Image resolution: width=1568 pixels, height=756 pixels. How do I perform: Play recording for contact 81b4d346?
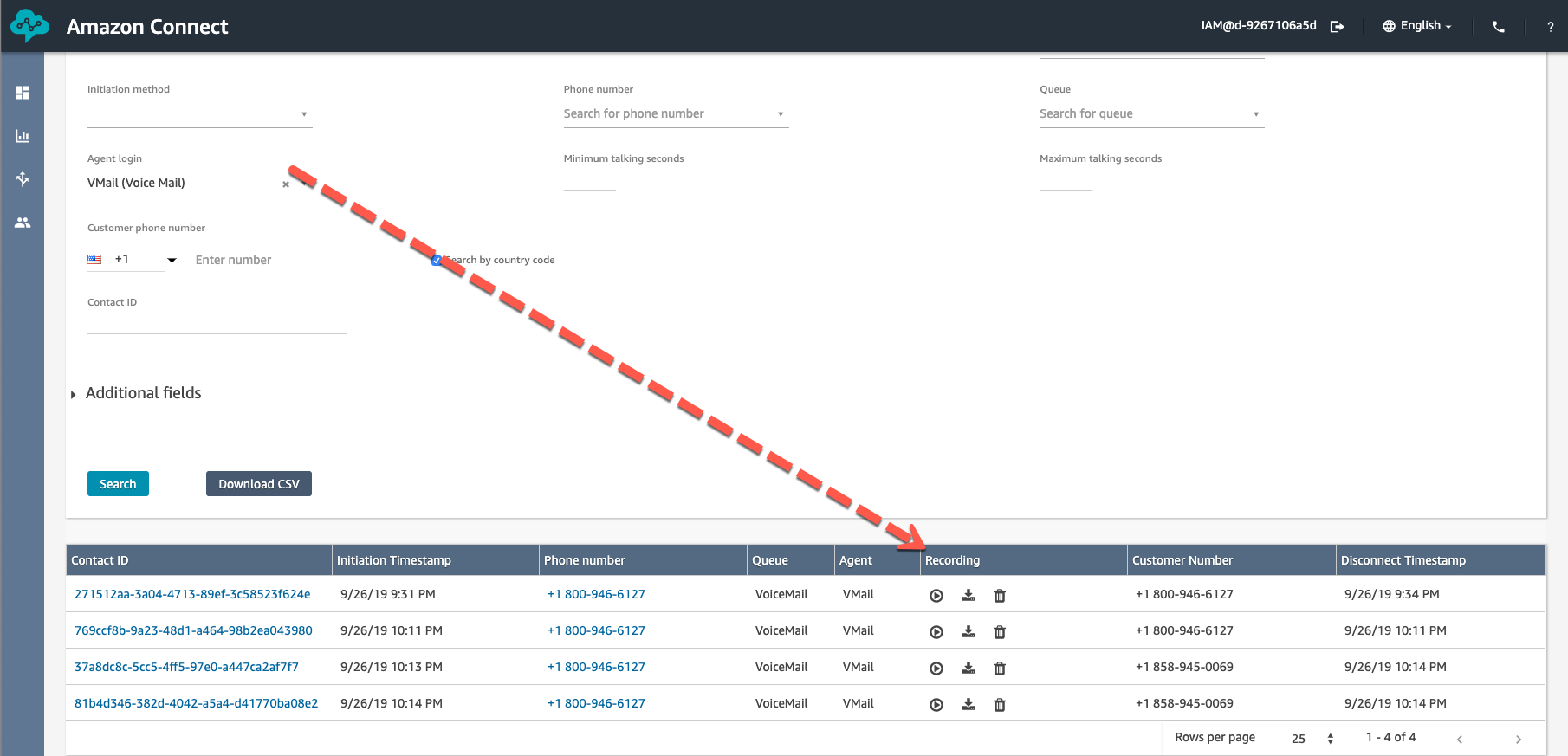click(936, 705)
